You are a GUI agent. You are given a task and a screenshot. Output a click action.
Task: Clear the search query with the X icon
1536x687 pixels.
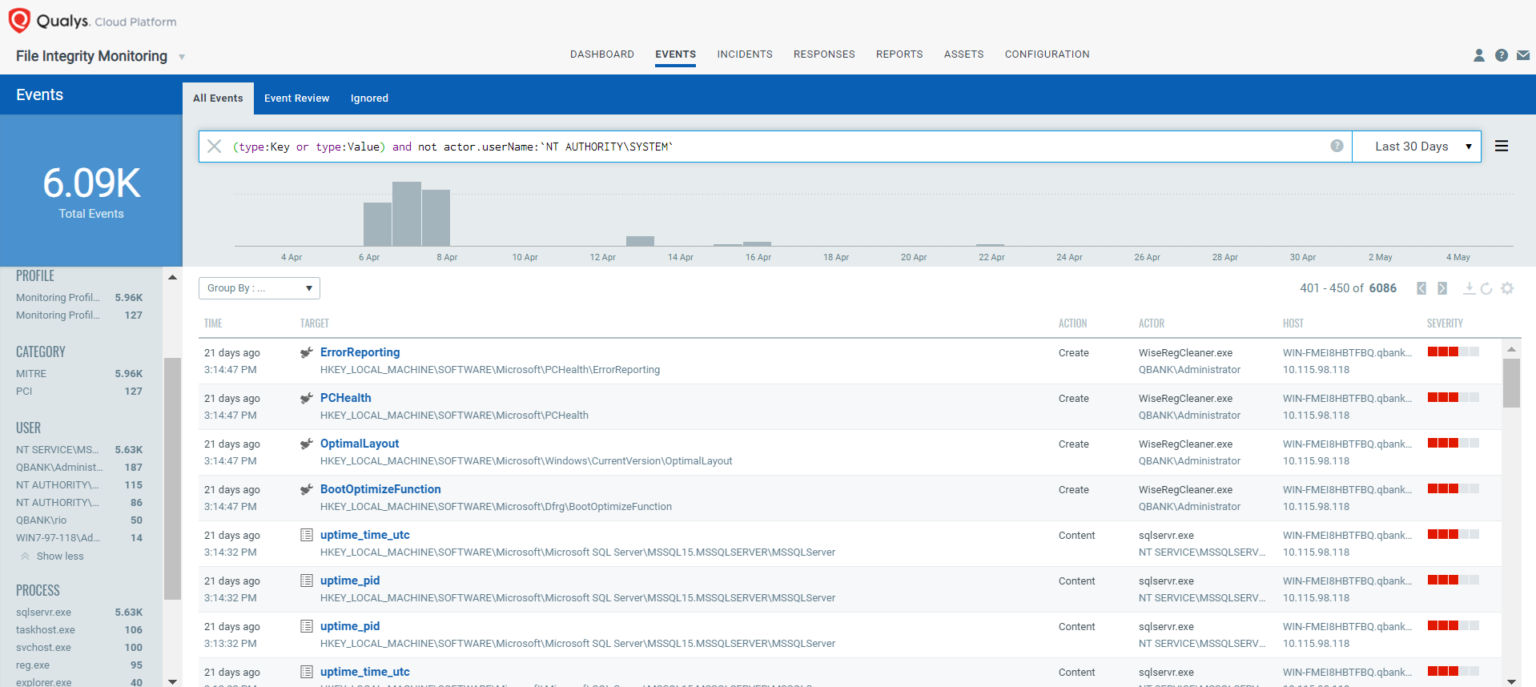[214, 146]
